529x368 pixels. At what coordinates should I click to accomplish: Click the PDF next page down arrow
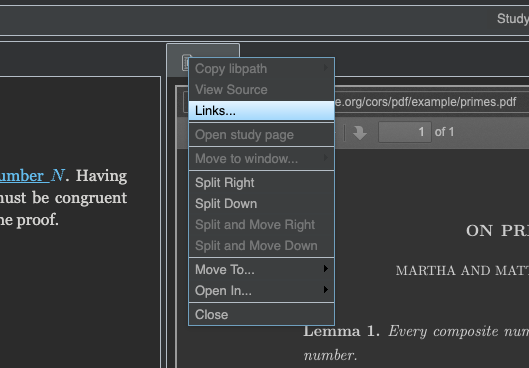[360, 132]
